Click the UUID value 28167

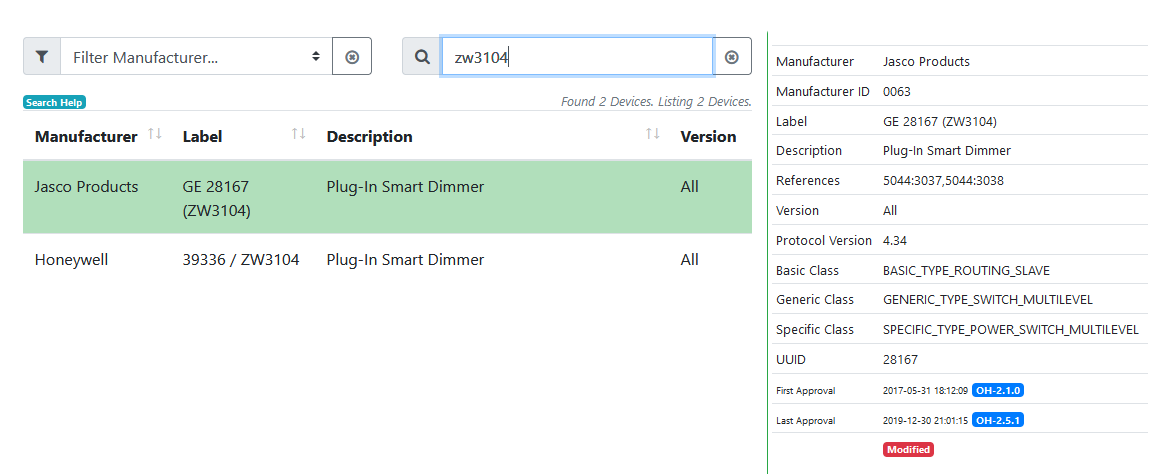click(x=900, y=360)
